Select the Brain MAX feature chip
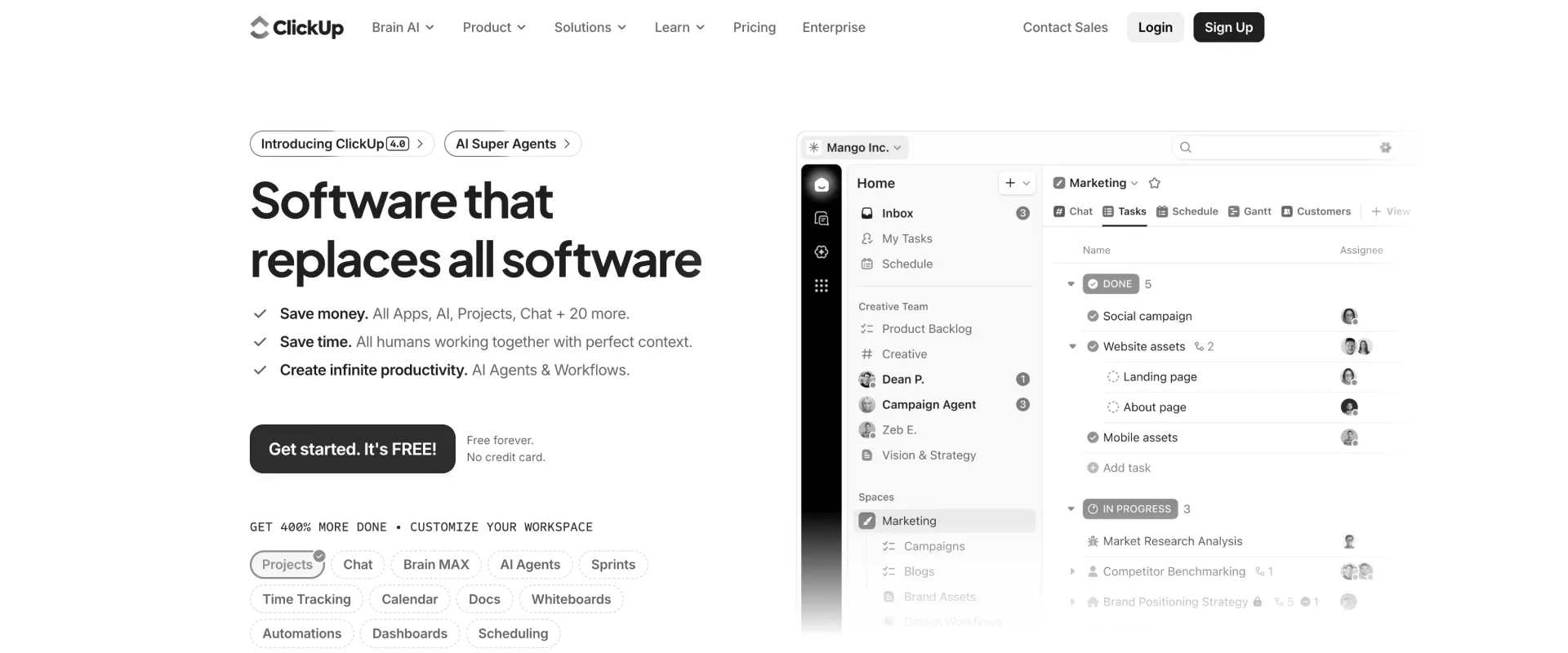Viewport: 1568px width, 653px height. (436, 564)
